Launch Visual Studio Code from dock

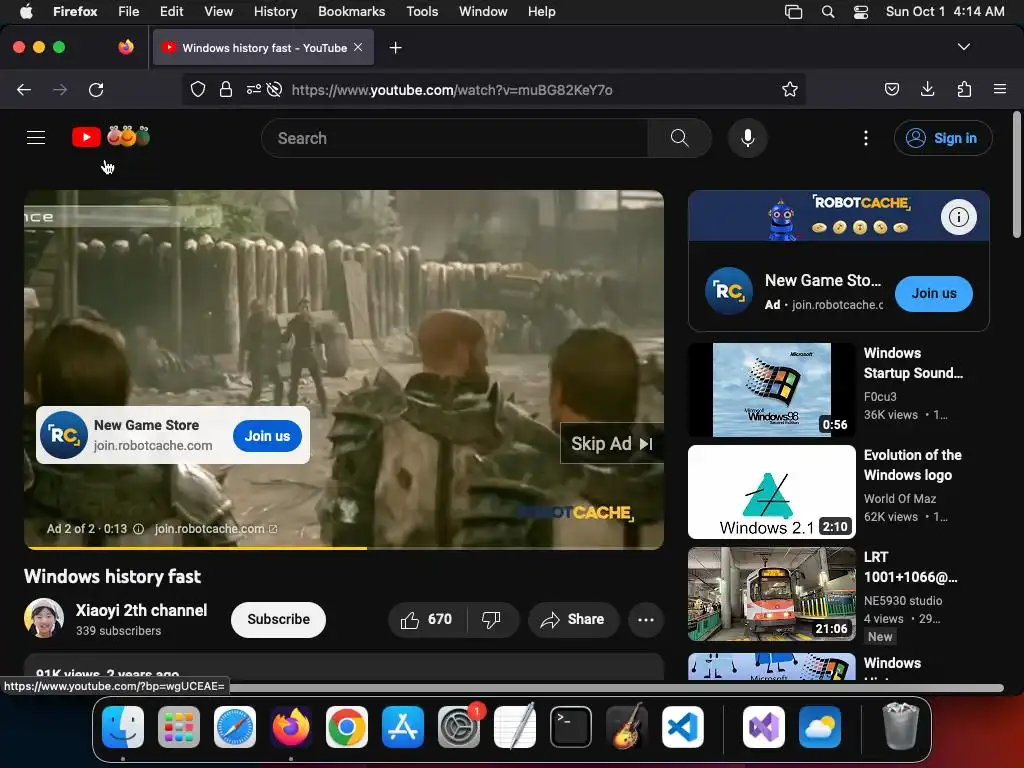point(682,727)
